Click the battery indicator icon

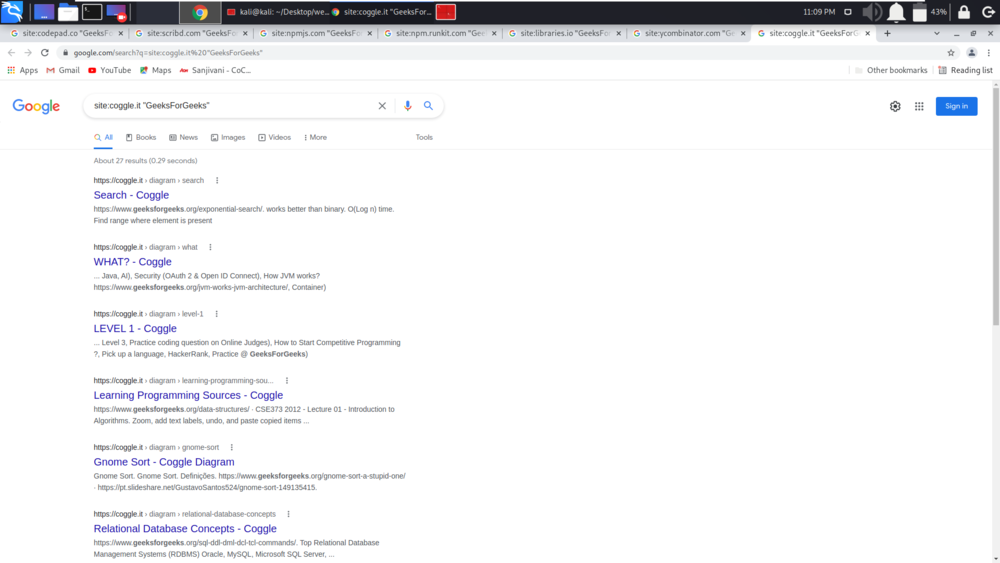[919, 11]
